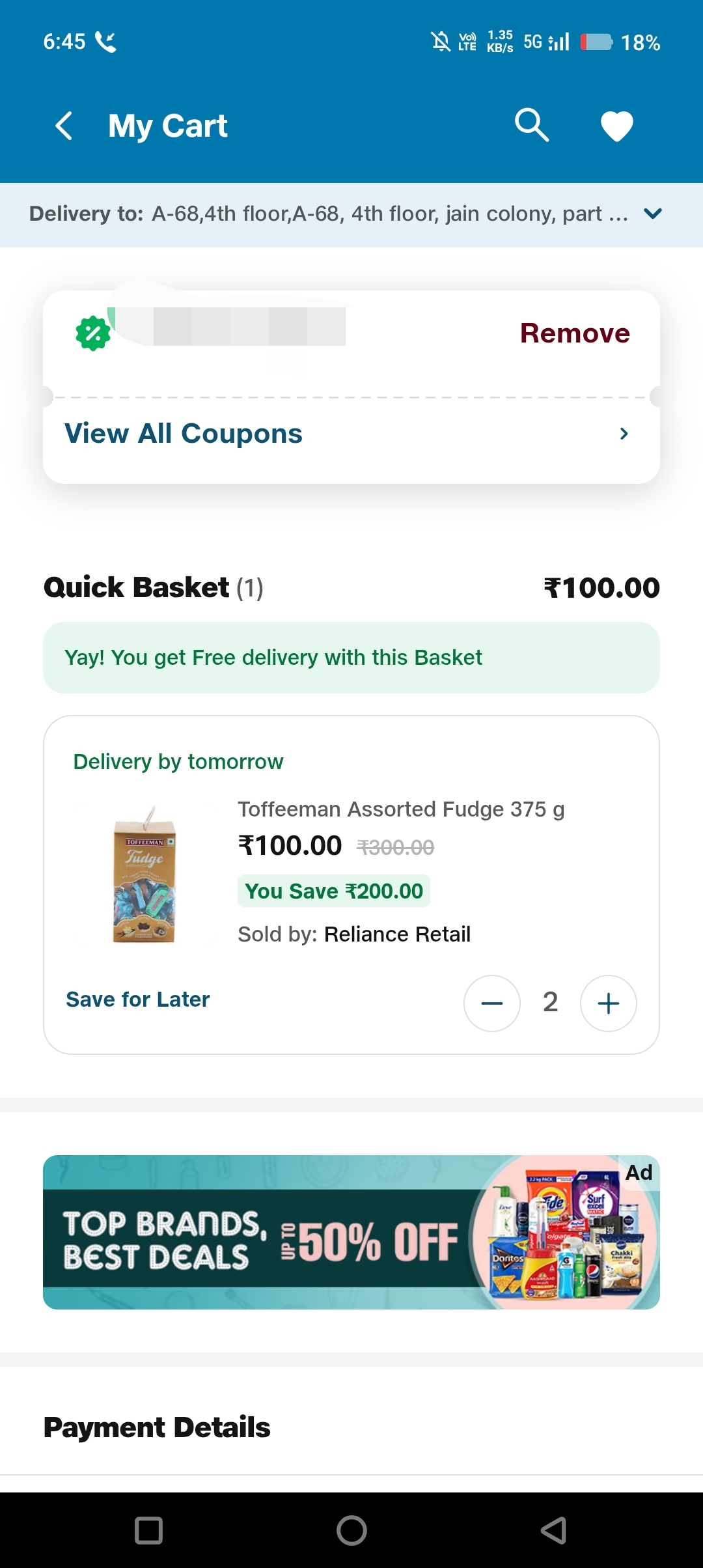The height and width of the screenshot is (1568, 703).
Task: Tap My Cart page title
Action: 168,126
